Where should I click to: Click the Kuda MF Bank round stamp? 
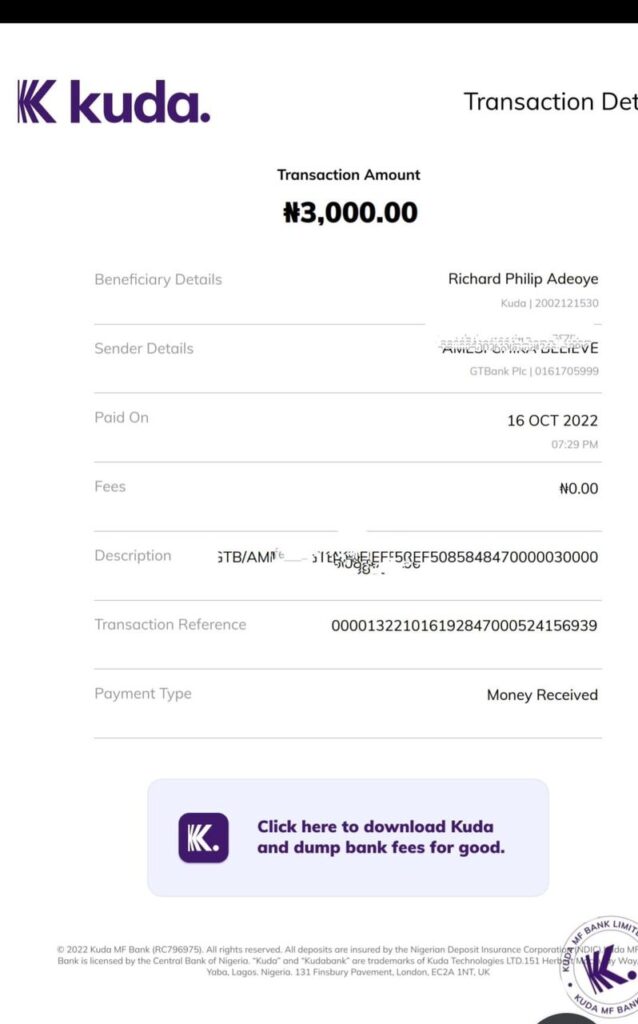599,969
